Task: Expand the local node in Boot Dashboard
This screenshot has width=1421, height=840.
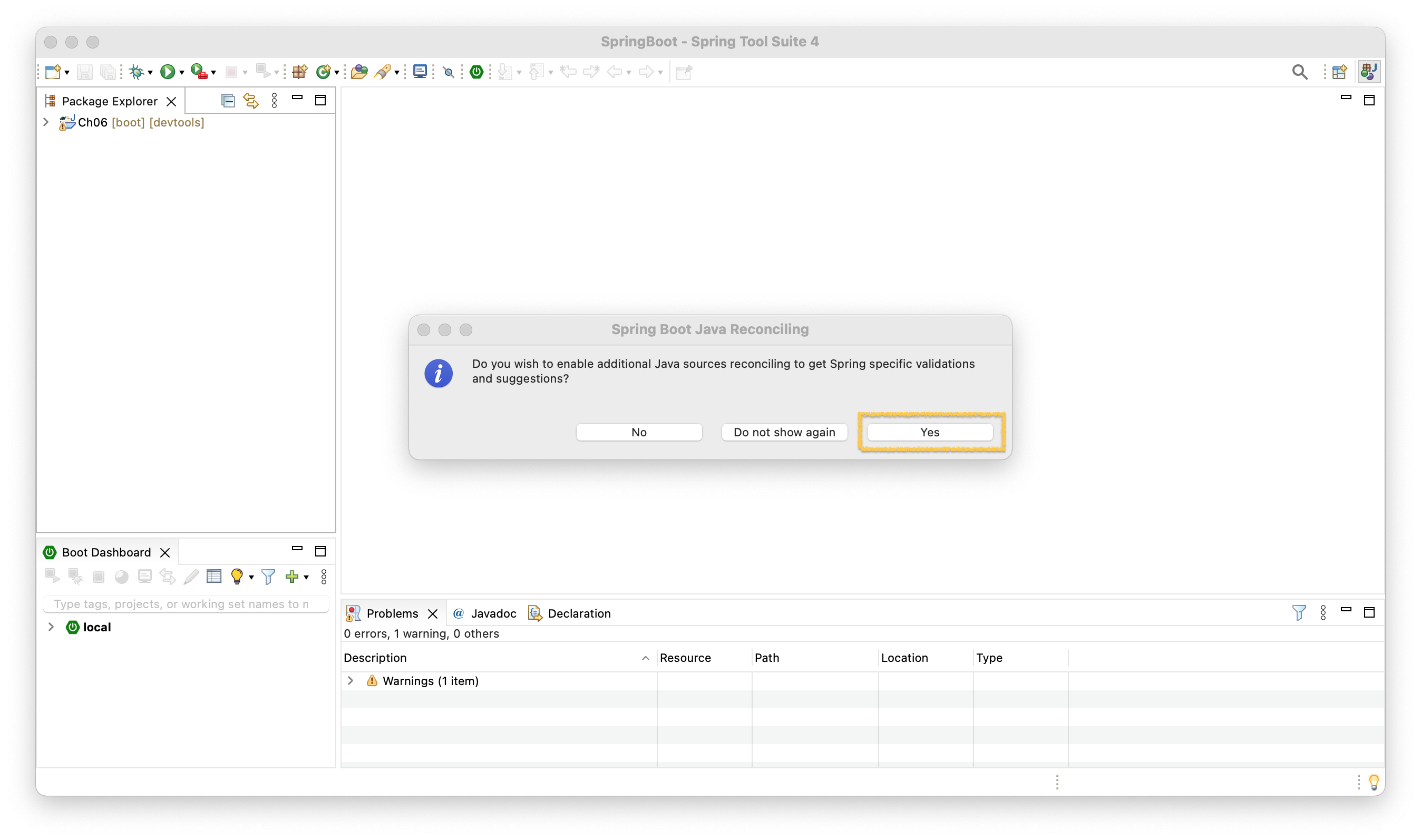Action: (51, 627)
